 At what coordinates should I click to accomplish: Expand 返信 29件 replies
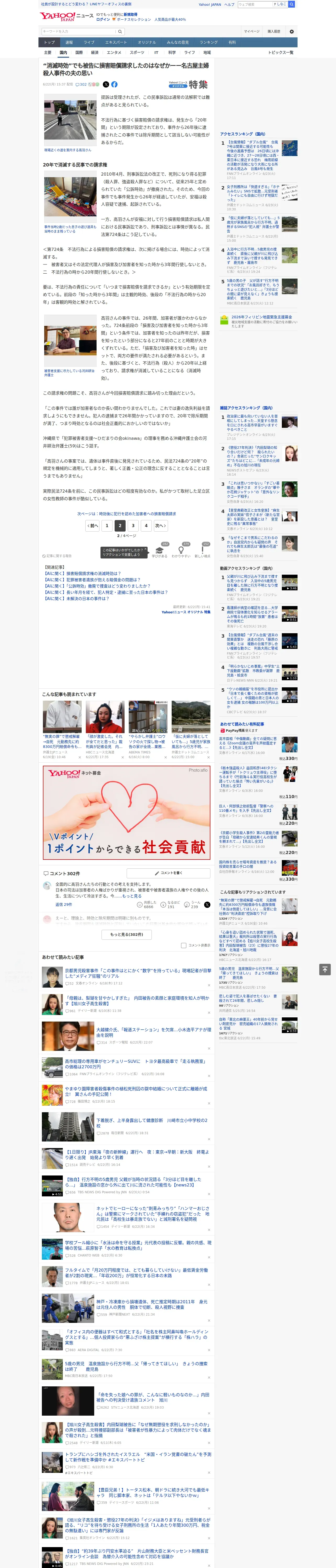coord(63,904)
